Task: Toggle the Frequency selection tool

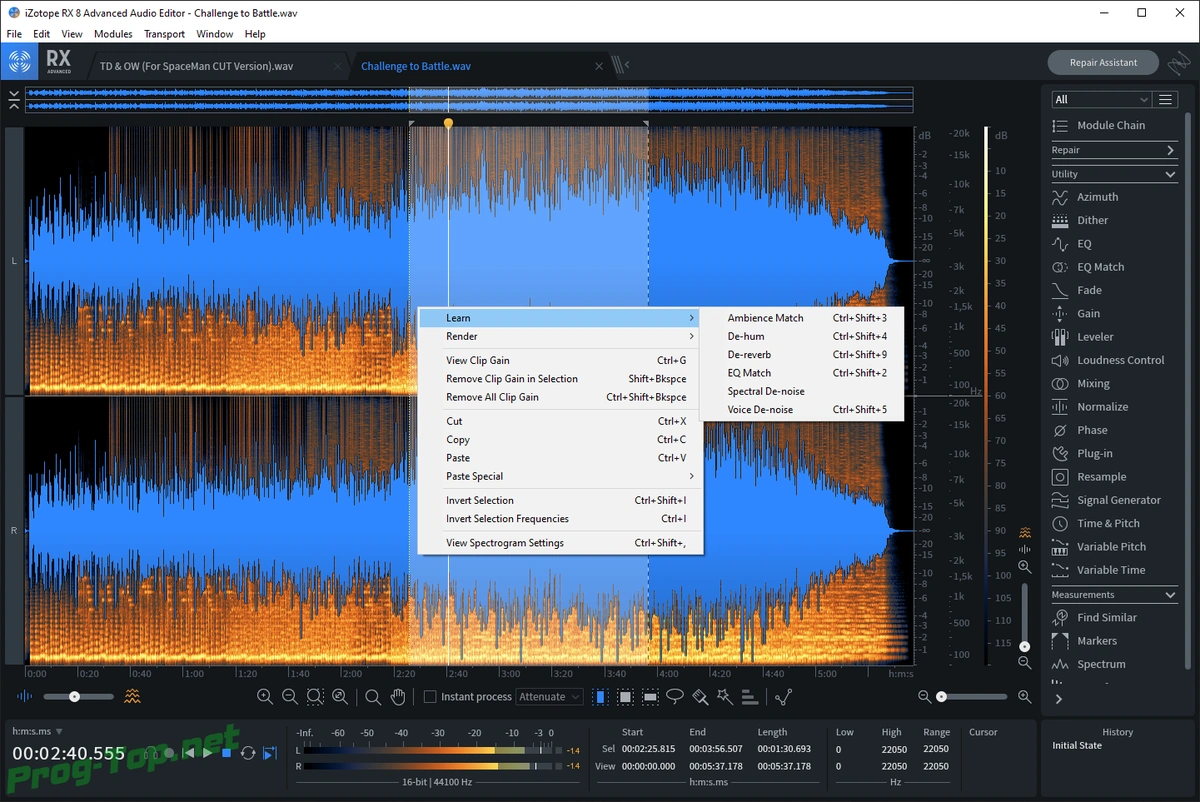Action: click(x=650, y=697)
